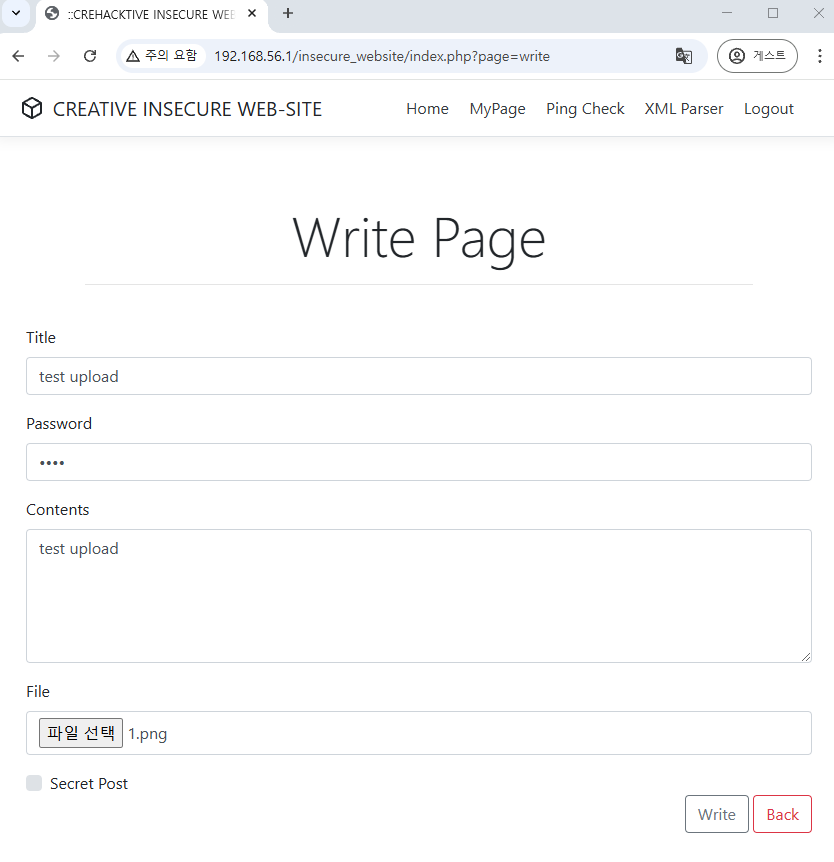This screenshot has height=862, width=834.
Task: Go to Home in navigation
Action: [427, 109]
